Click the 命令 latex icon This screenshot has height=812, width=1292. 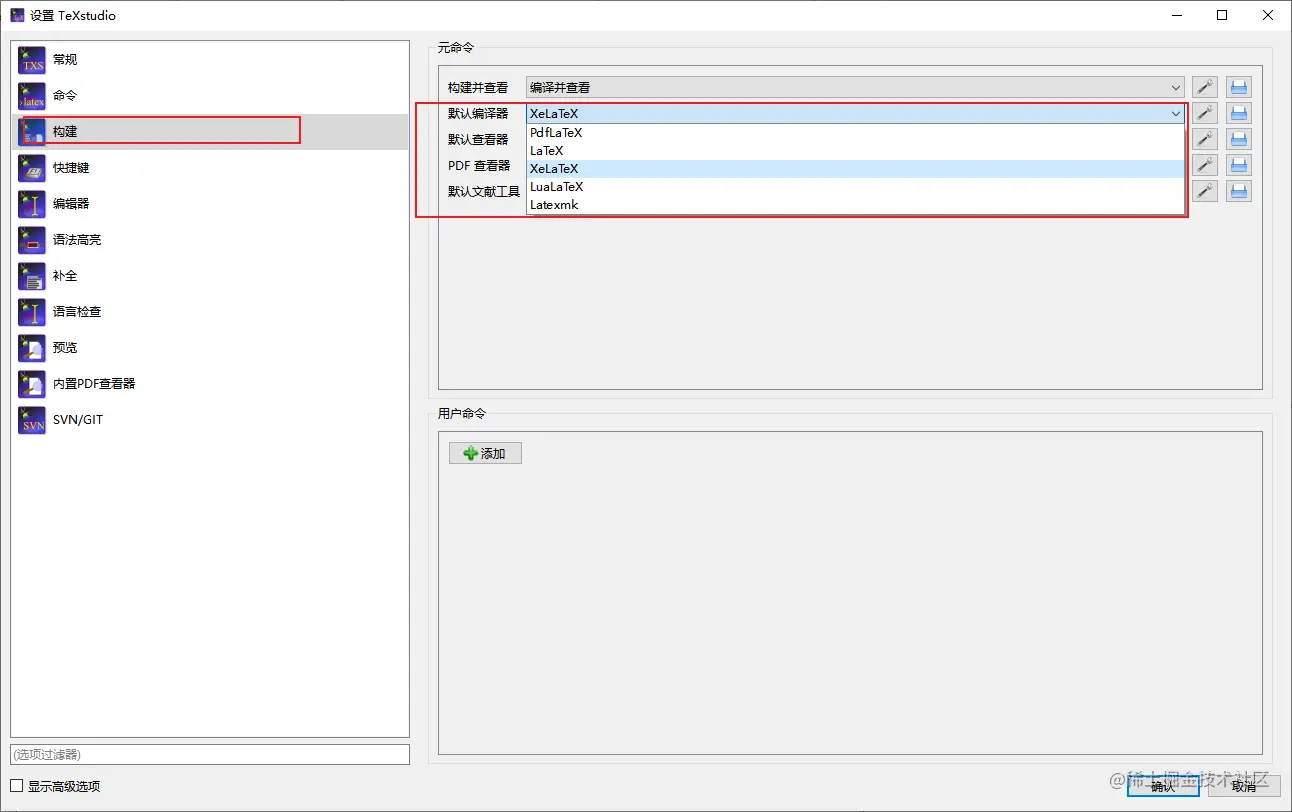click(32, 96)
